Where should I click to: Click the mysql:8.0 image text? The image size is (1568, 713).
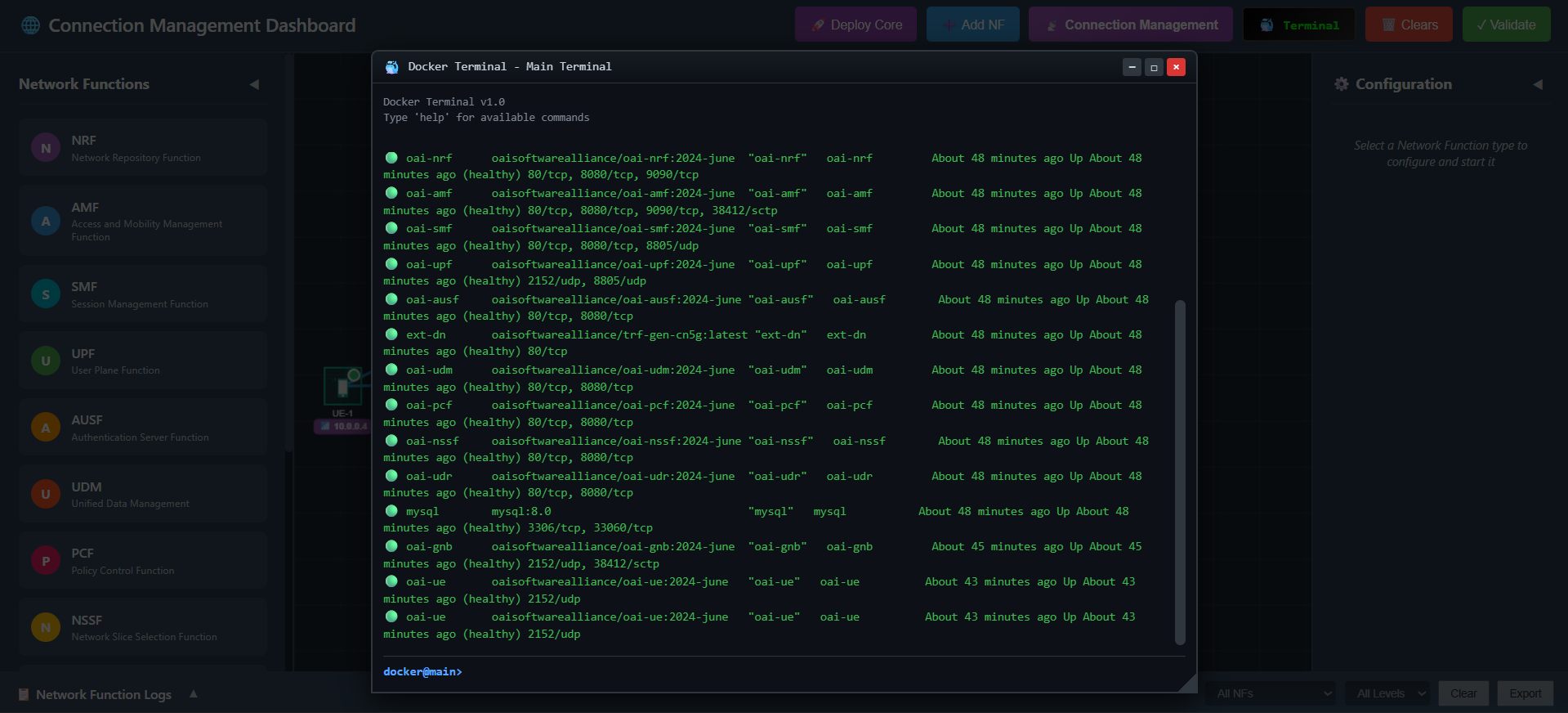[521, 511]
